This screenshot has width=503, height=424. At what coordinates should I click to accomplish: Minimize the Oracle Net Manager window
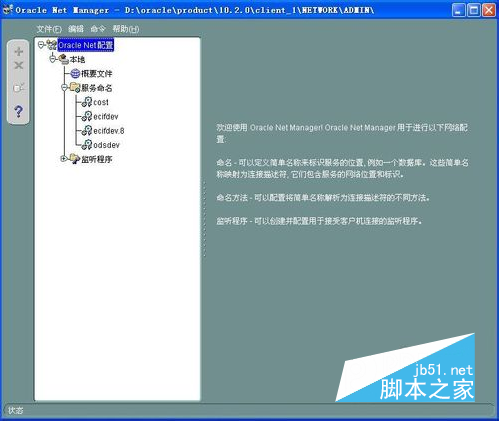pyautogui.click(x=459, y=10)
